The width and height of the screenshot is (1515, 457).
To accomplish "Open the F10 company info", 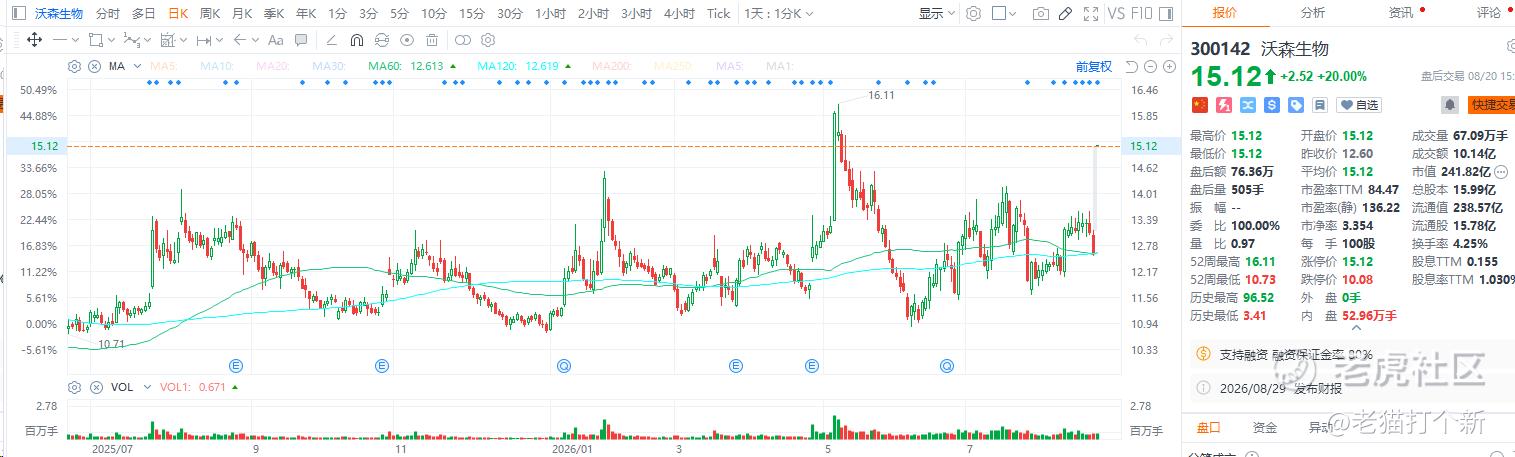I will (x=1143, y=14).
